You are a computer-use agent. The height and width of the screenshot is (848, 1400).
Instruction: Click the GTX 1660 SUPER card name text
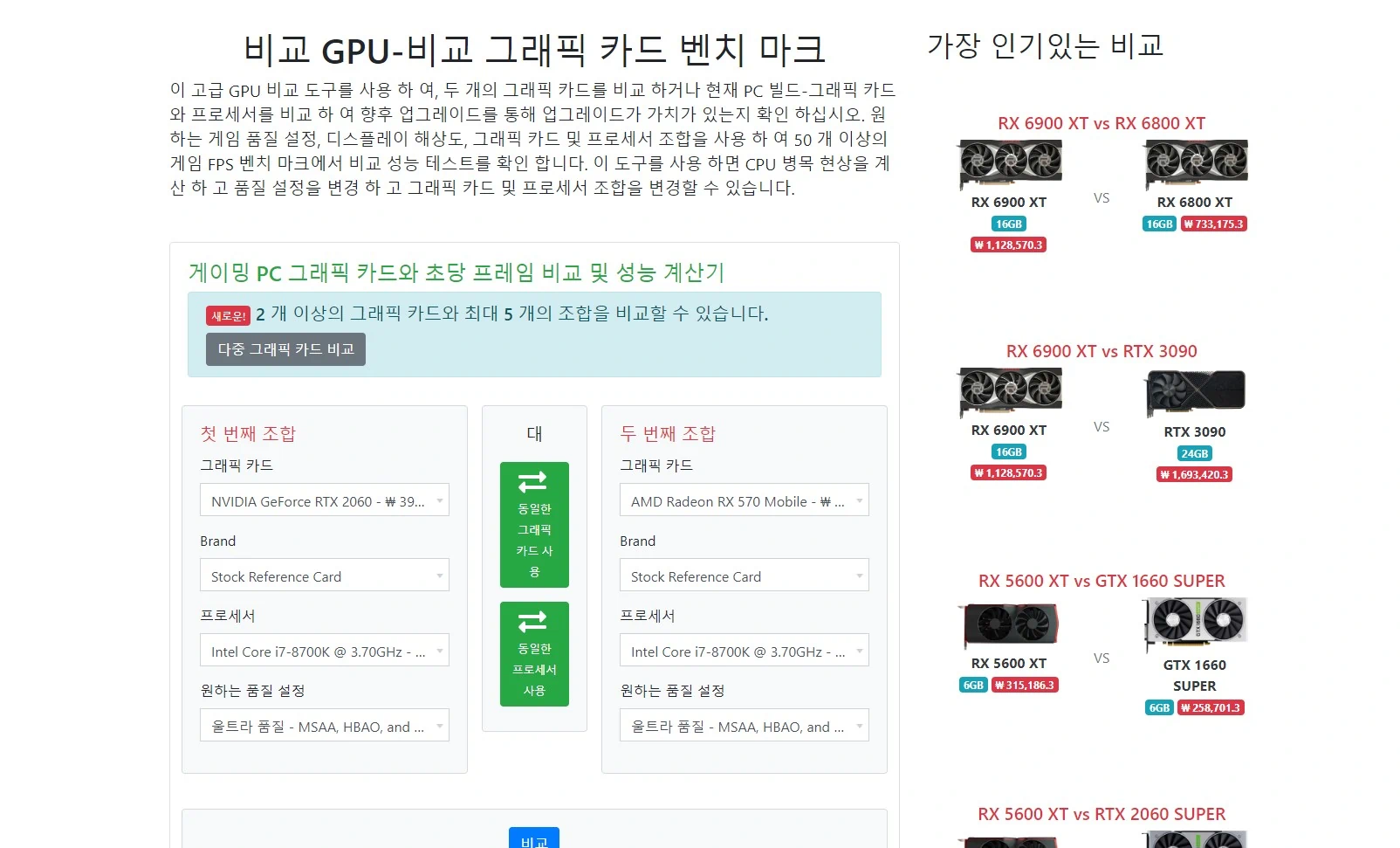(1195, 676)
